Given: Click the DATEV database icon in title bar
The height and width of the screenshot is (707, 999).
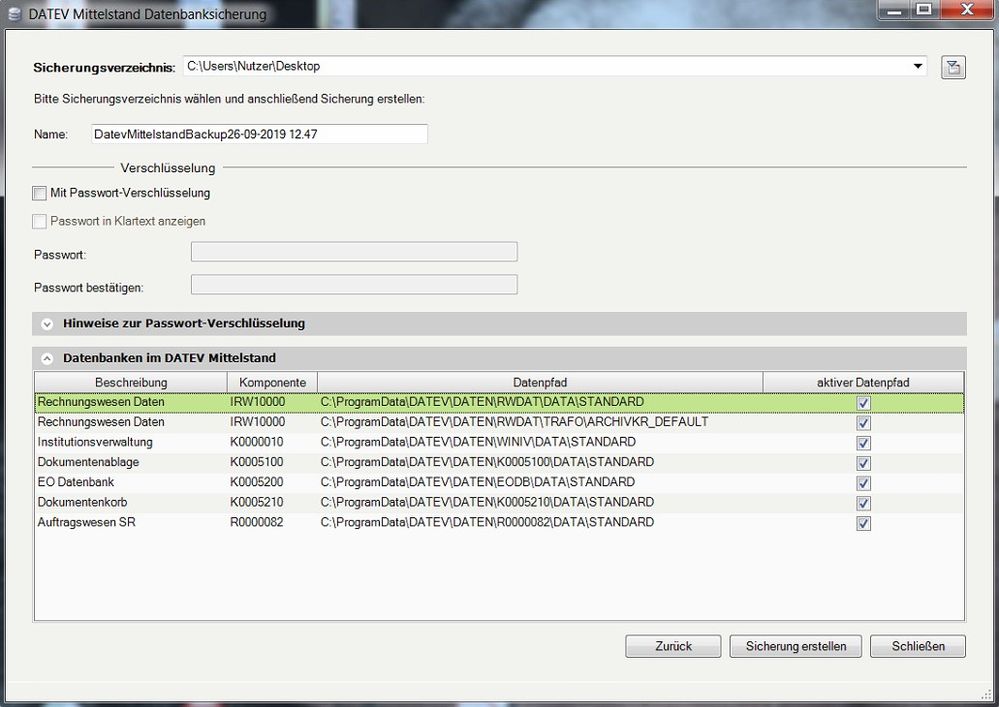Looking at the screenshot, I should [13, 14].
